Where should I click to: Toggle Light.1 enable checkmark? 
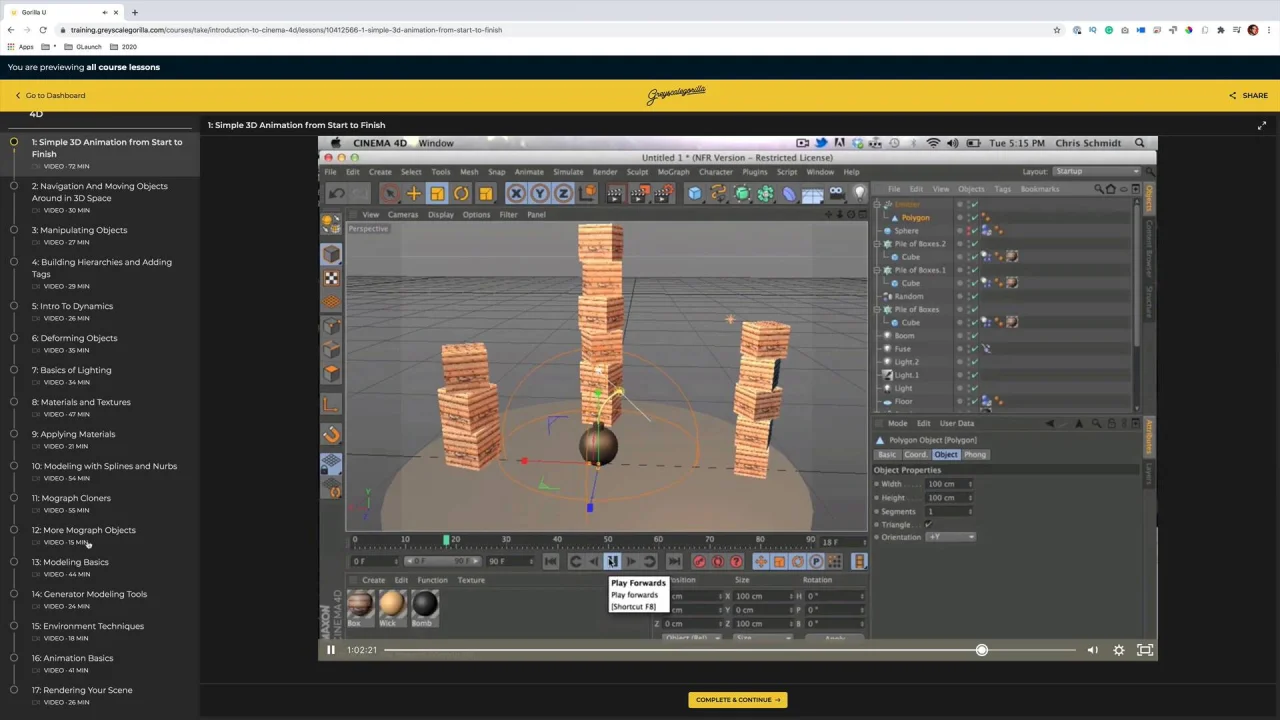(x=975, y=375)
